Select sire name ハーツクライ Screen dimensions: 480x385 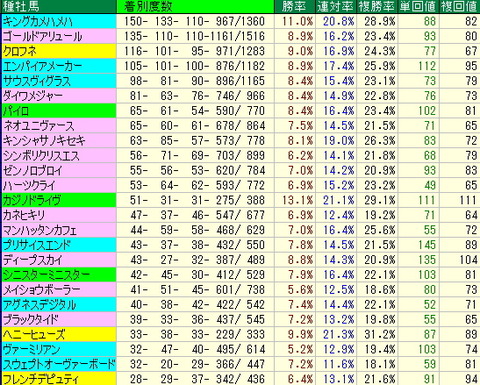29,185
